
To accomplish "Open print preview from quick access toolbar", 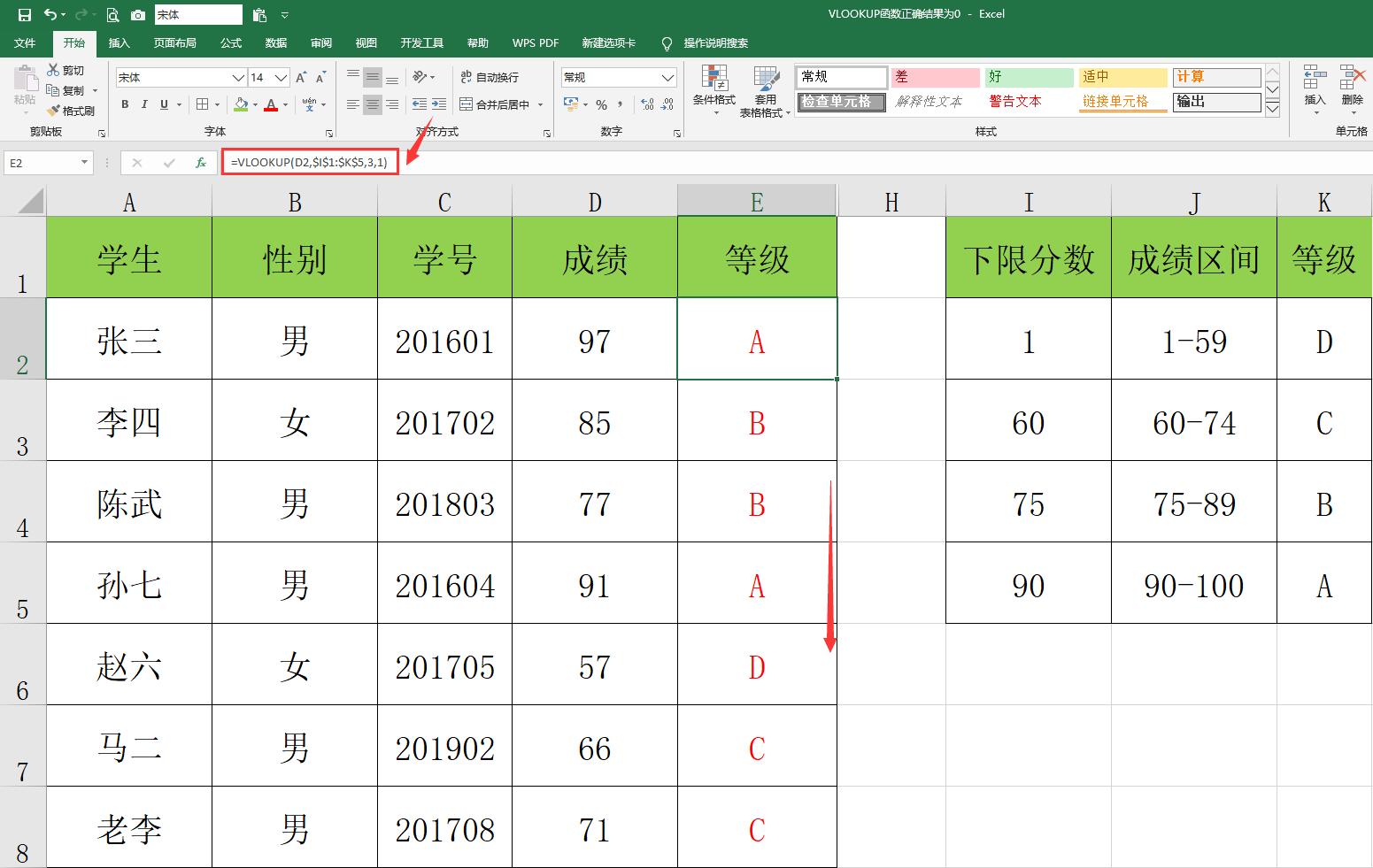I will (x=112, y=14).
